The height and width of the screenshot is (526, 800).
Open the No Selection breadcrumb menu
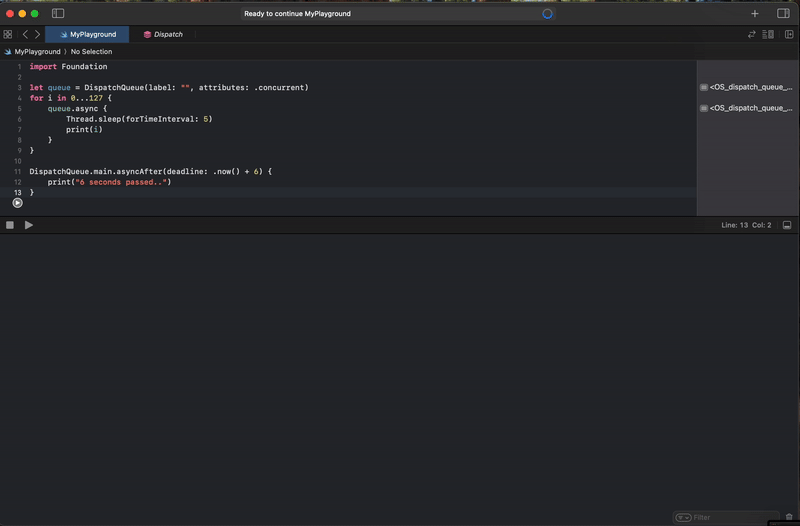[x=91, y=52]
